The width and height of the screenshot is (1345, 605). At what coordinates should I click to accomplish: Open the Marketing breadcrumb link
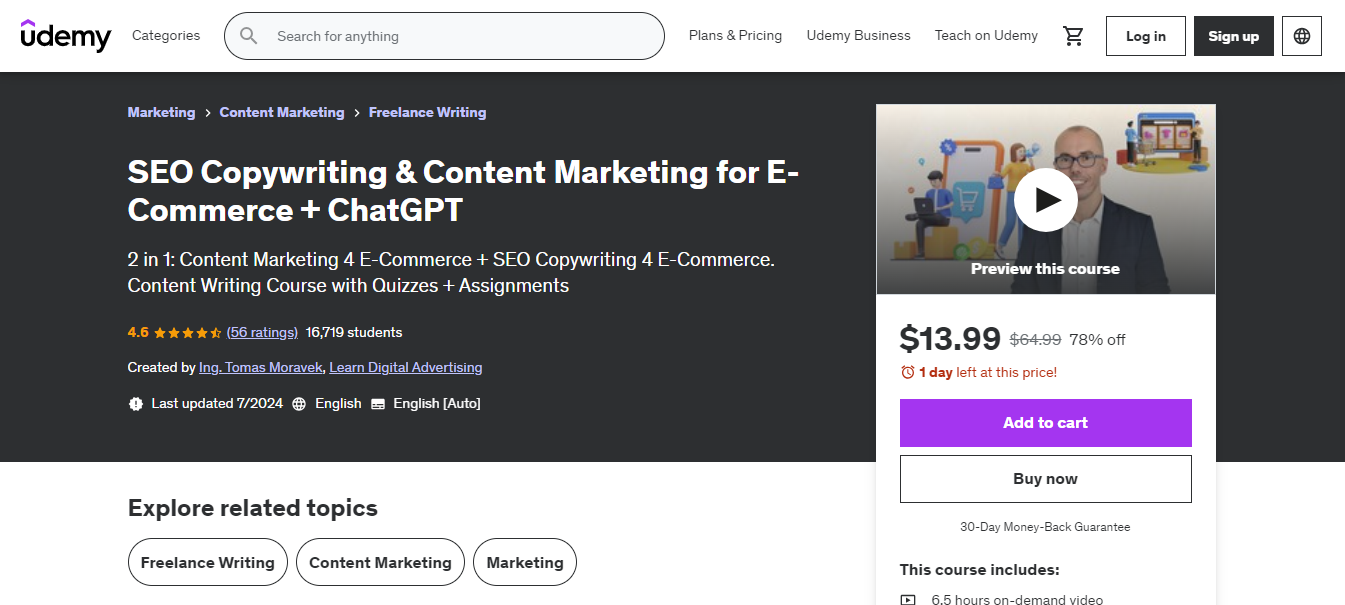tap(162, 112)
